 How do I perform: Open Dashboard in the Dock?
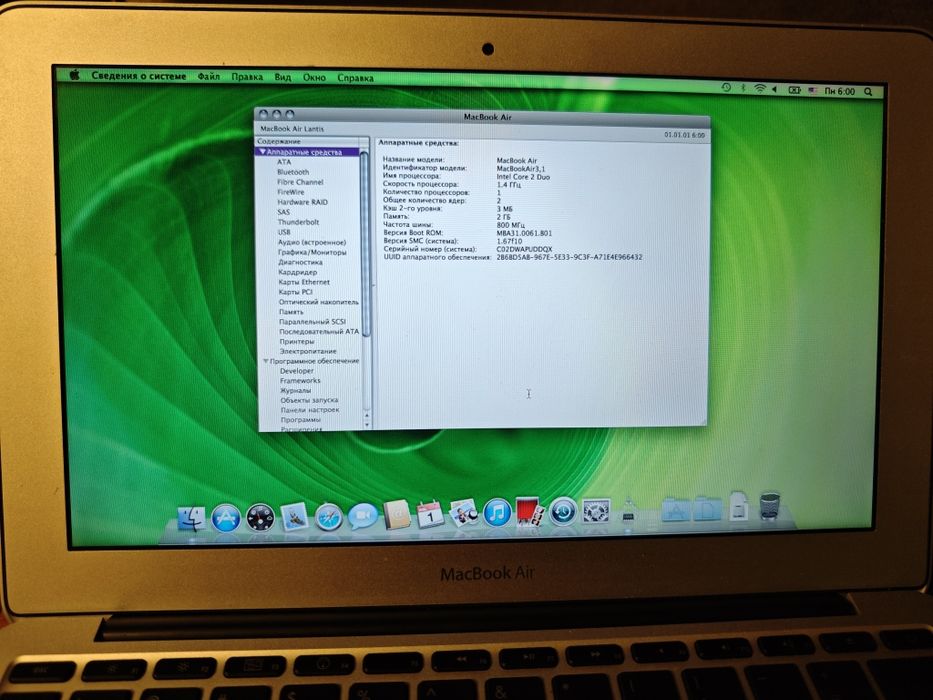click(260, 517)
